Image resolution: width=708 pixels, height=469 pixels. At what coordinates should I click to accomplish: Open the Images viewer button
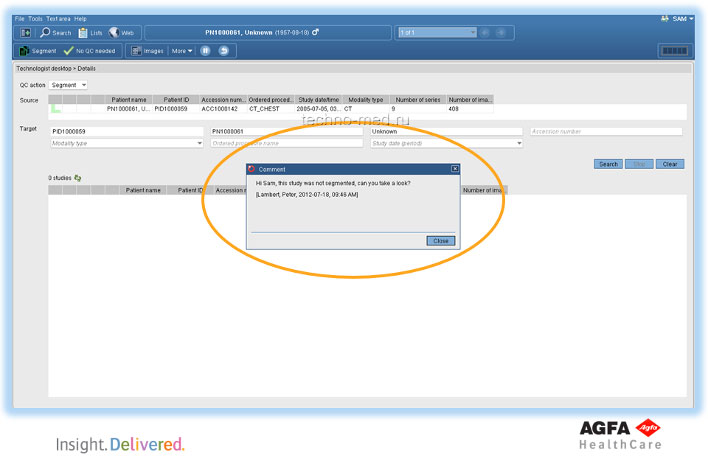coord(147,51)
